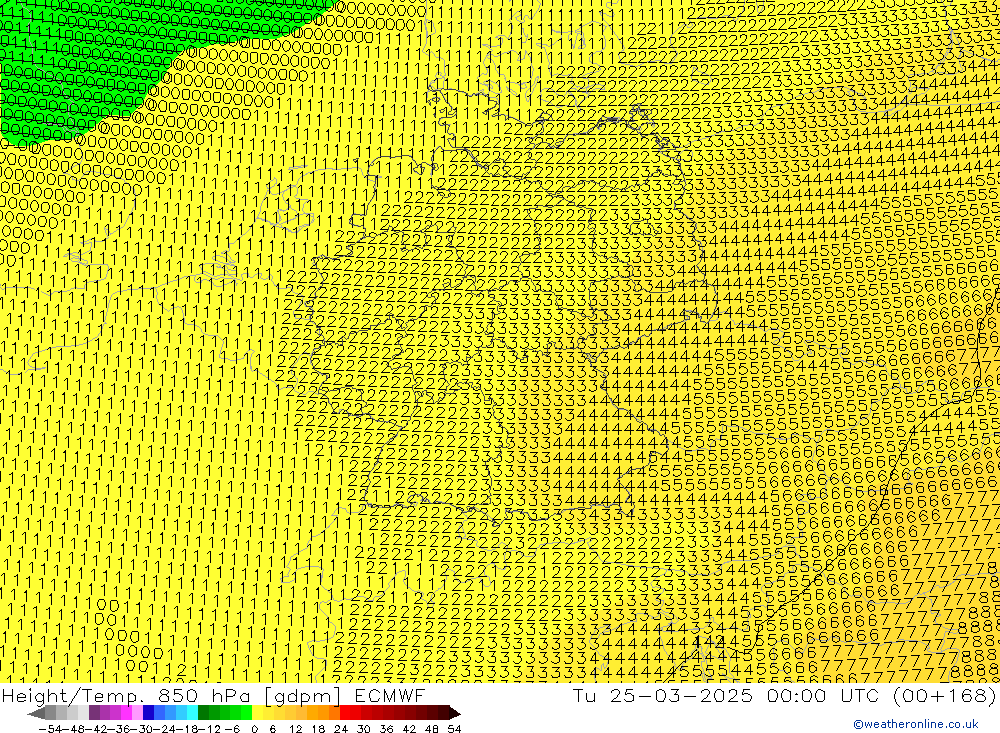Viewport: 1000px width, 733px height.
Task: Click the dark brown right arrow of the colour scale
Action: (x=455, y=714)
